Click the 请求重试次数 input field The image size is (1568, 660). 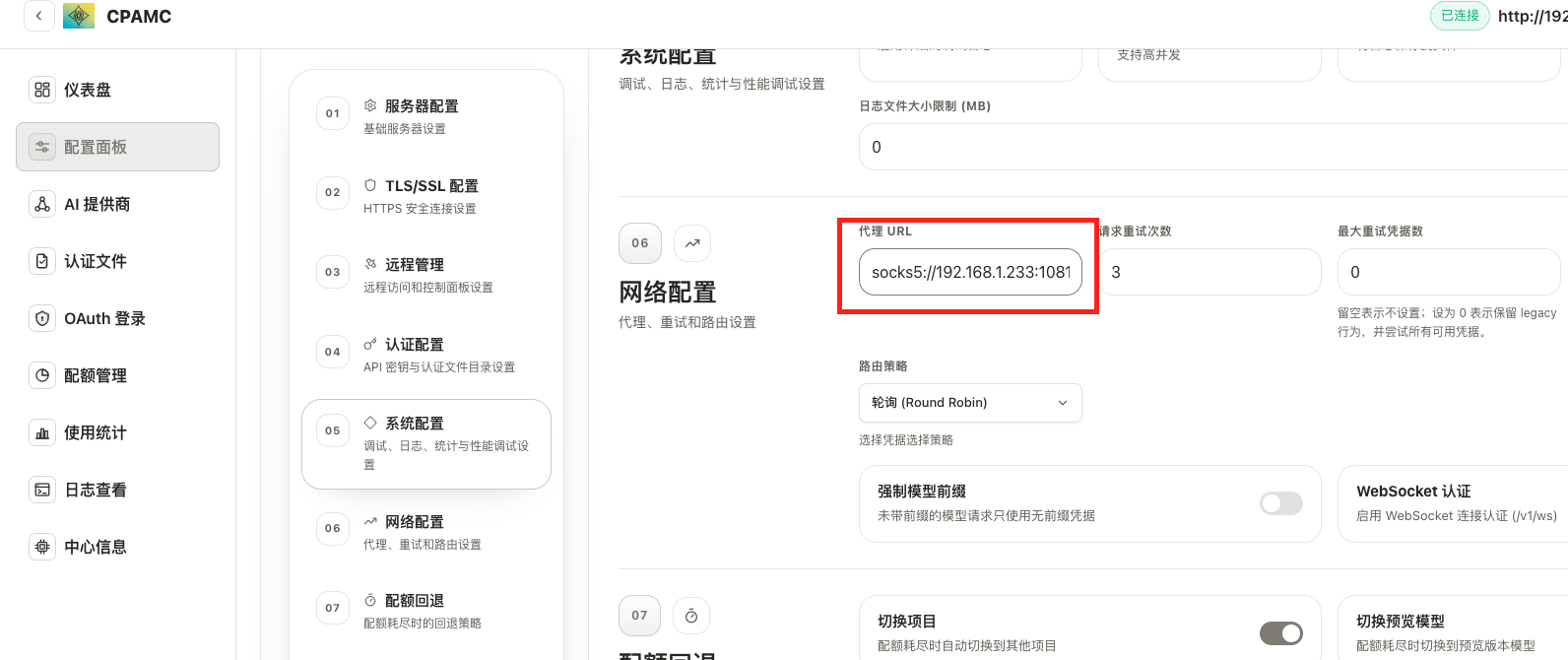[x=1210, y=272]
